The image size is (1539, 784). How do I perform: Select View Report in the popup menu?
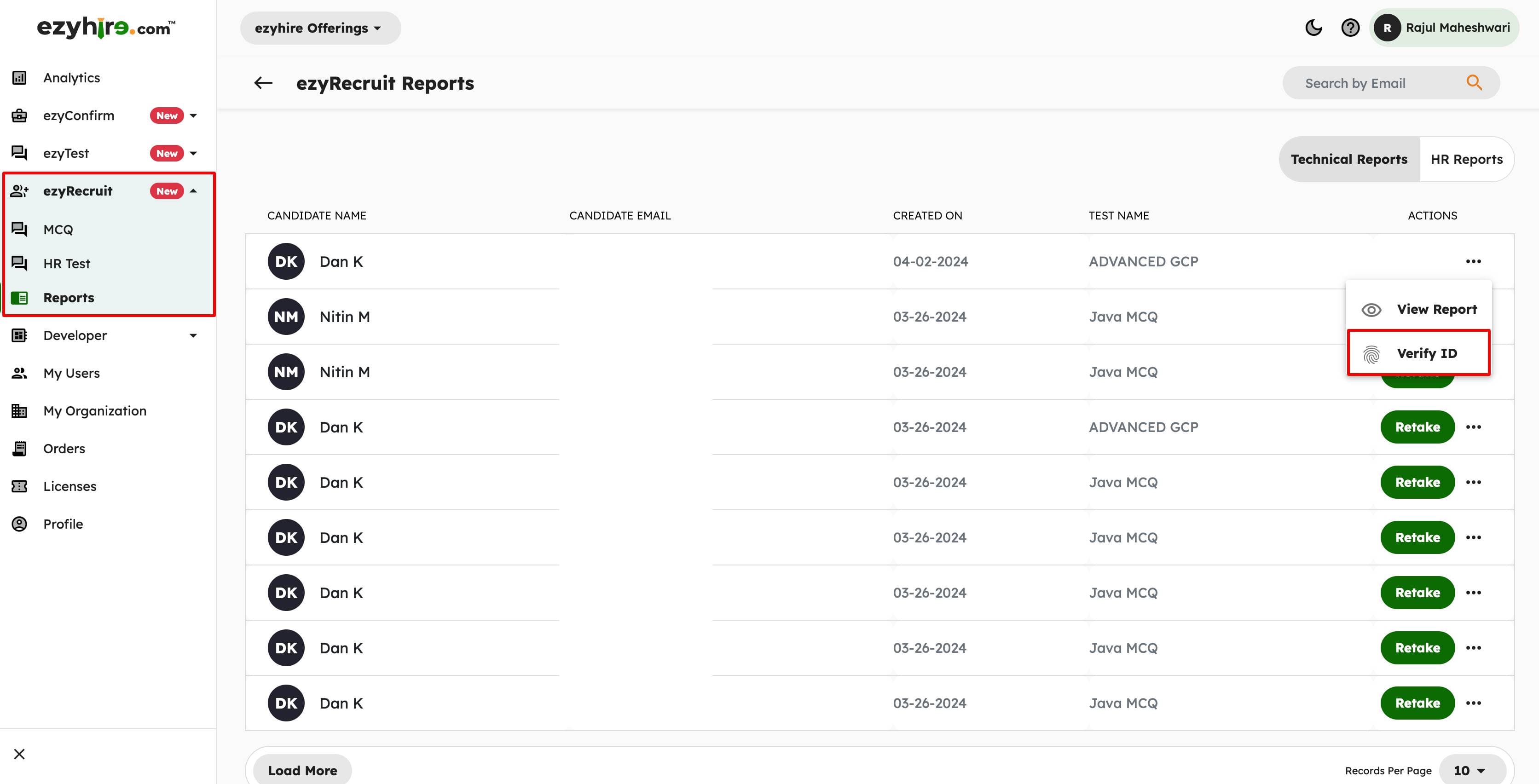click(x=1419, y=309)
